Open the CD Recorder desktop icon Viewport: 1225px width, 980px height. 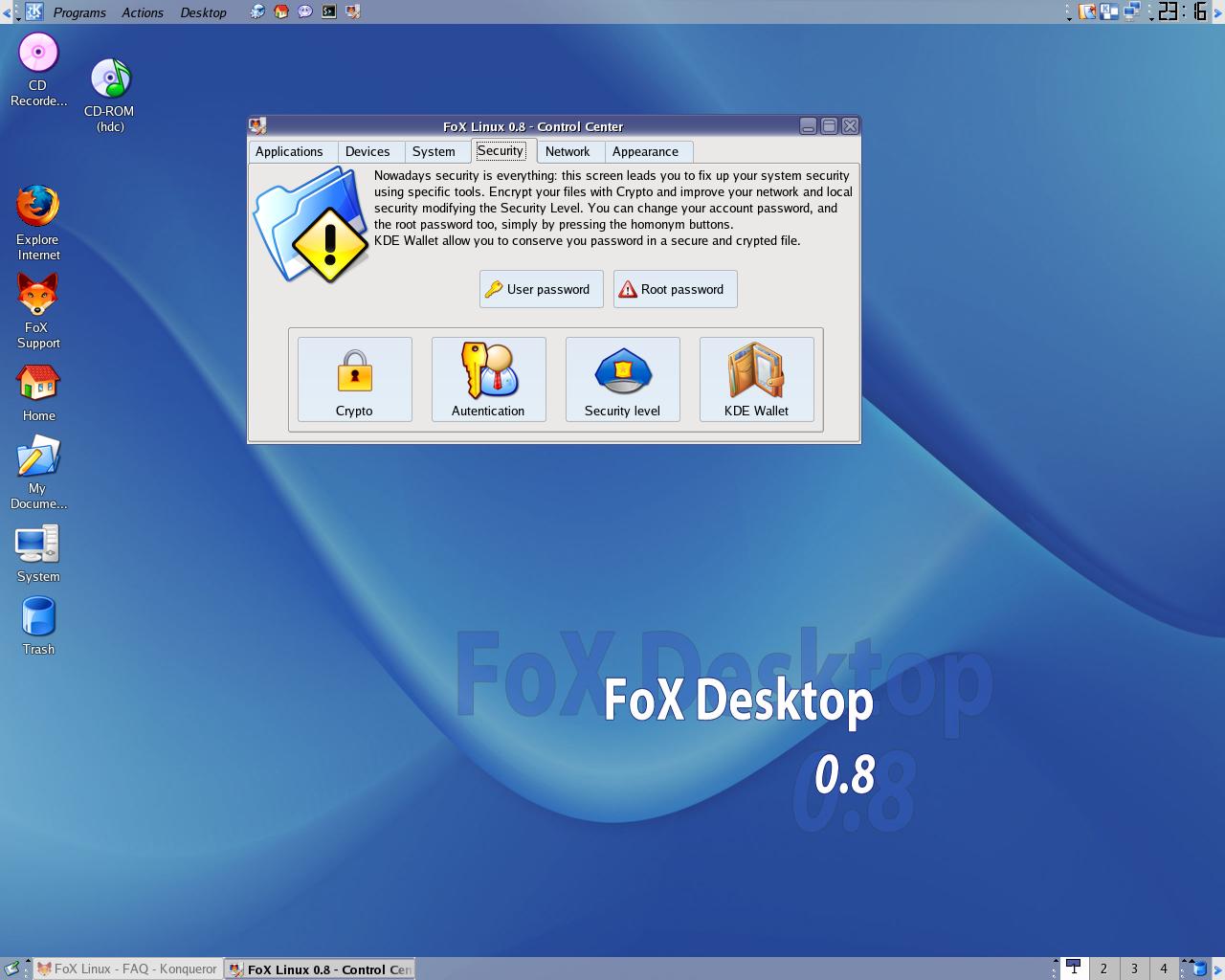point(38,70)
